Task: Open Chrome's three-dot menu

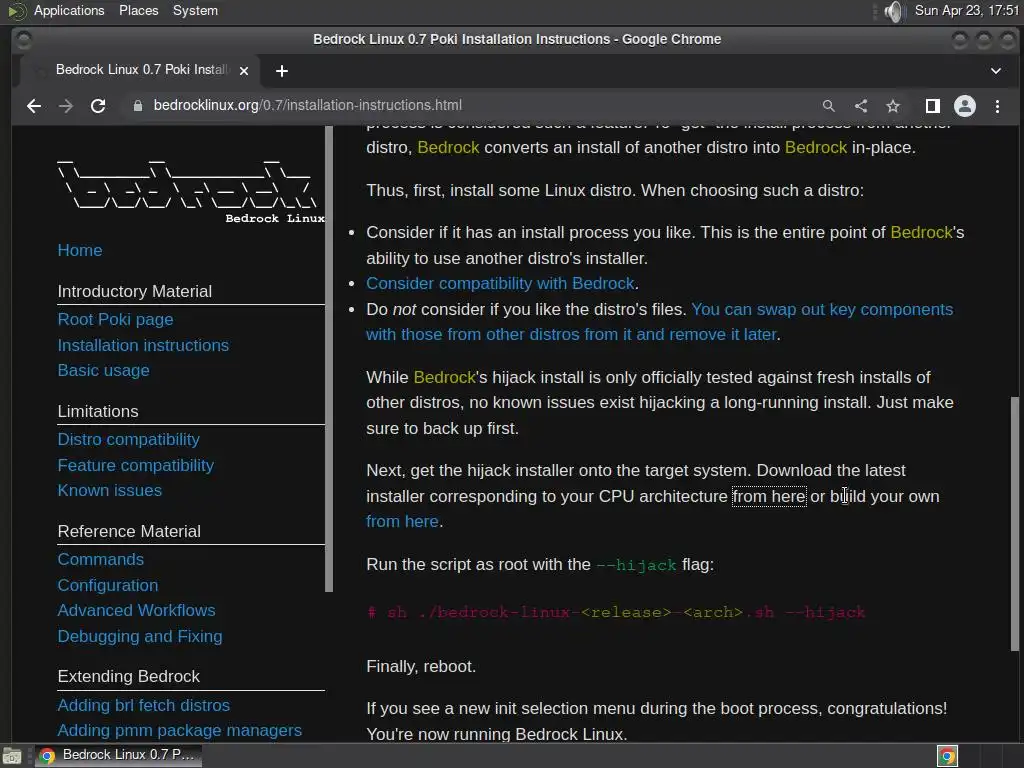Action: [x=997, y=106]
